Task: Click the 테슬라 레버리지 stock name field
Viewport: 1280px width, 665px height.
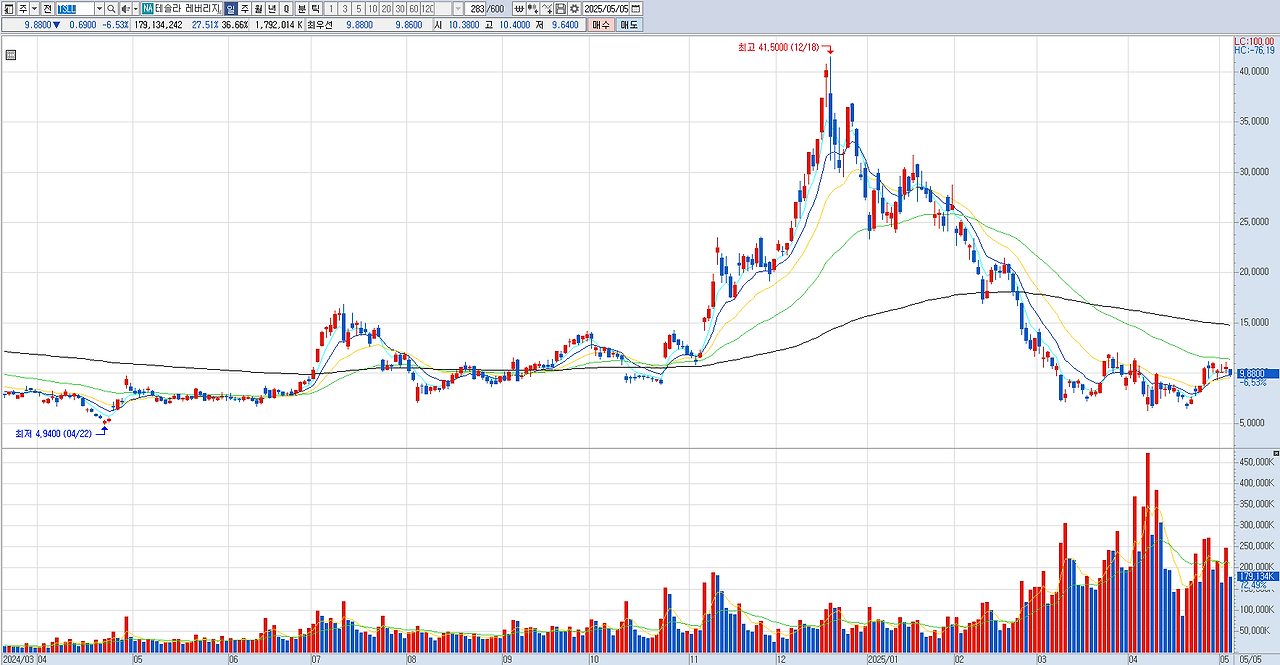Action: coord(188,9)
